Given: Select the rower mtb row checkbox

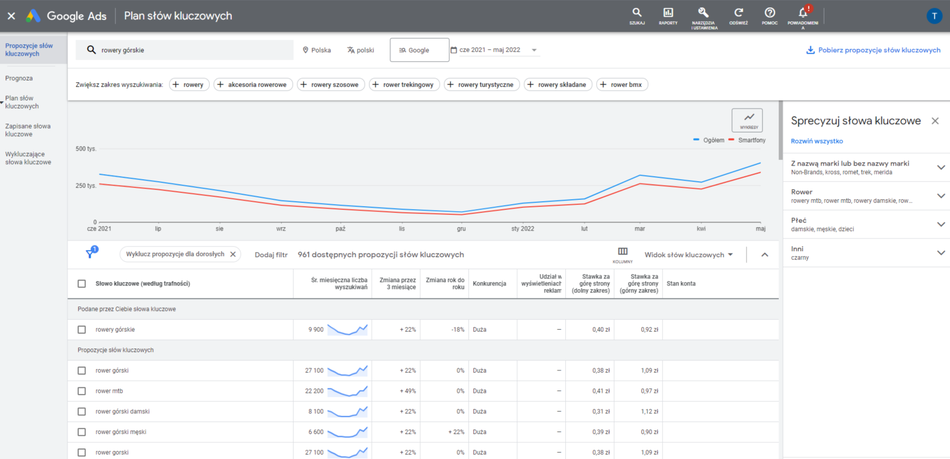Looking at the screenshot, I should [82, 391].
